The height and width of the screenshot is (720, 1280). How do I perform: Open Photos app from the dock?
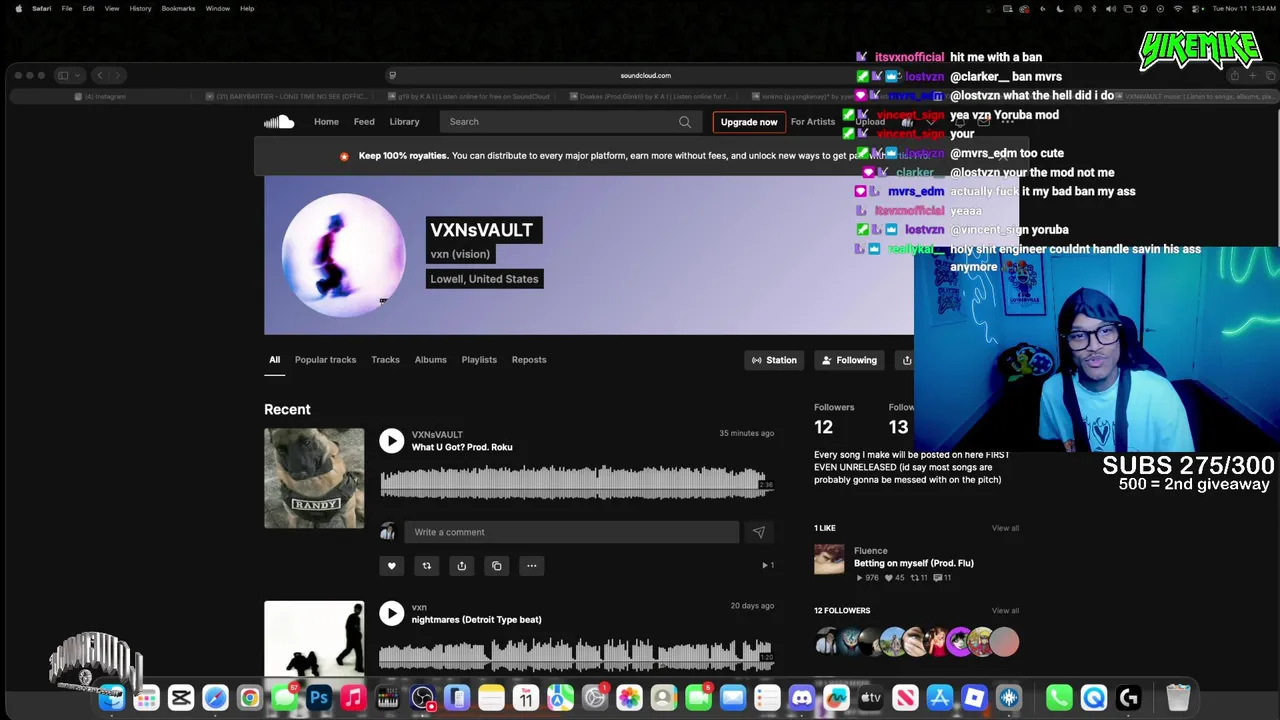tap(629, 697)
